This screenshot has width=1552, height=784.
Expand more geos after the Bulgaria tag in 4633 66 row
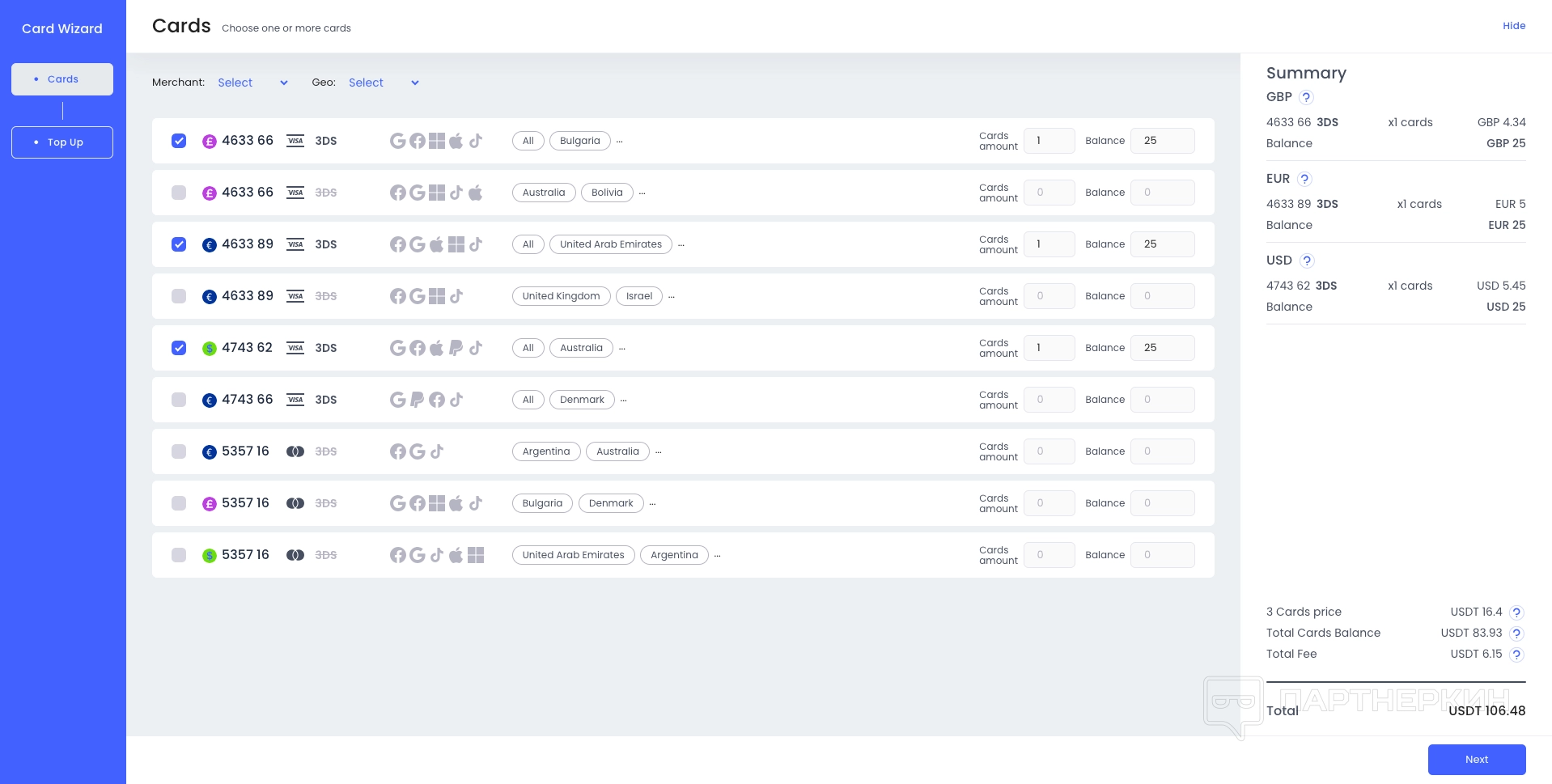620,142
